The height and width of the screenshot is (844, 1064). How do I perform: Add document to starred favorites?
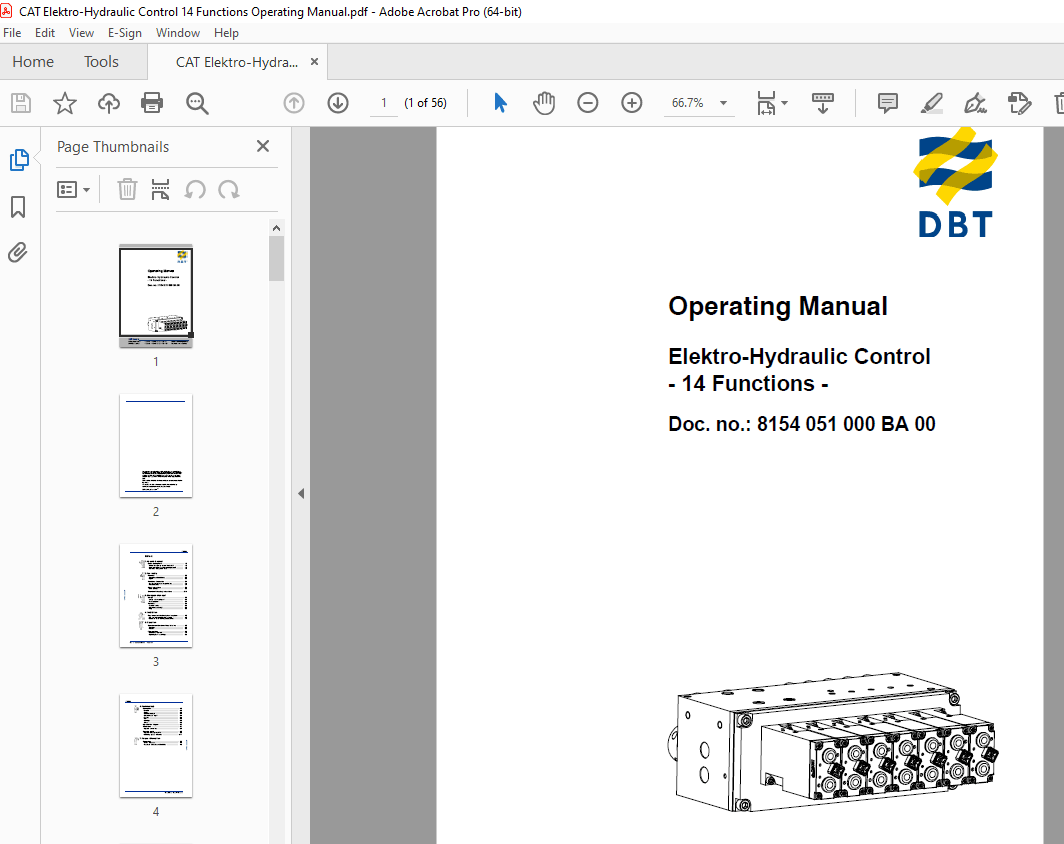click(65, 103)
